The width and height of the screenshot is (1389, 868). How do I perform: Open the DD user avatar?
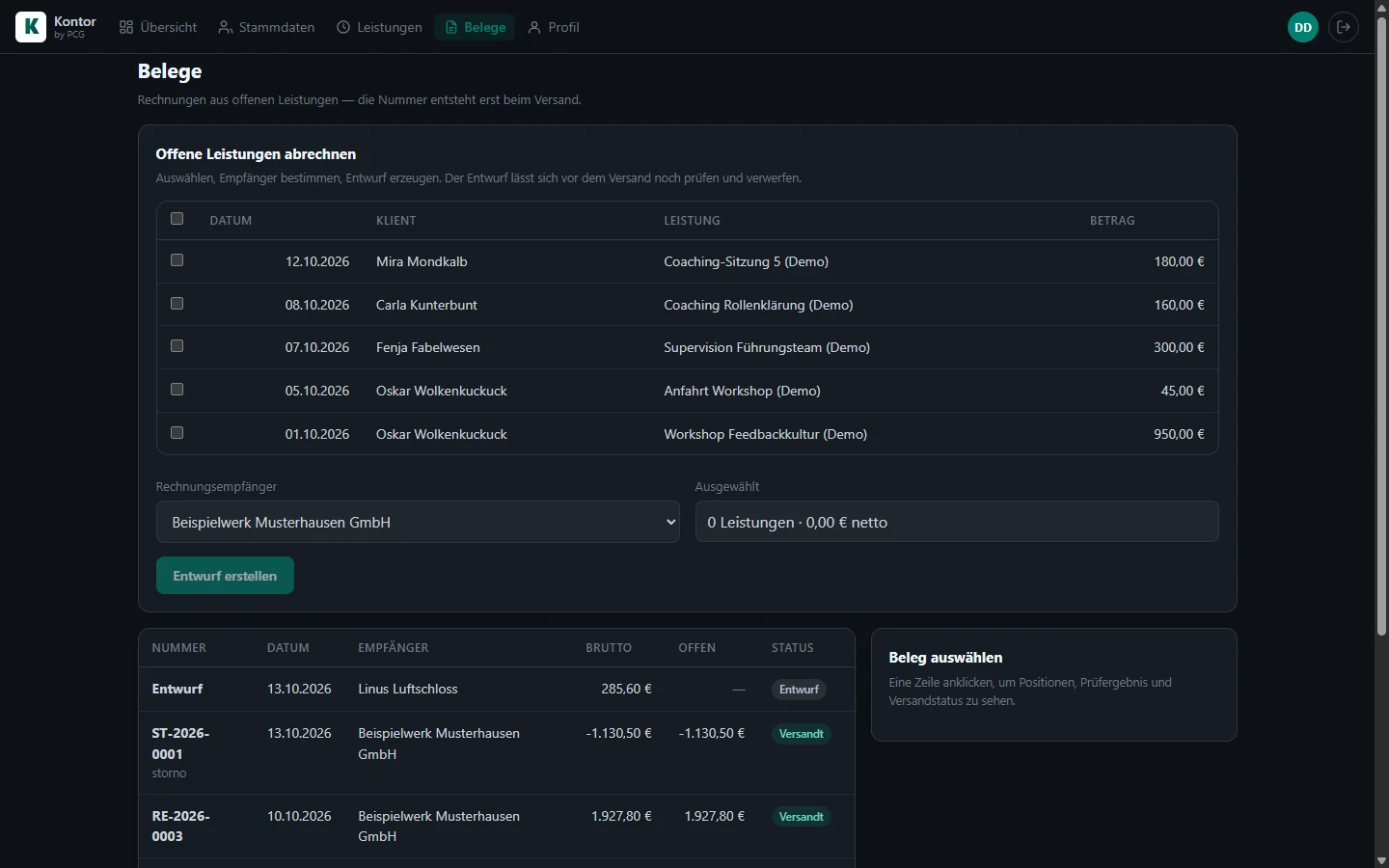point(1303,27)
